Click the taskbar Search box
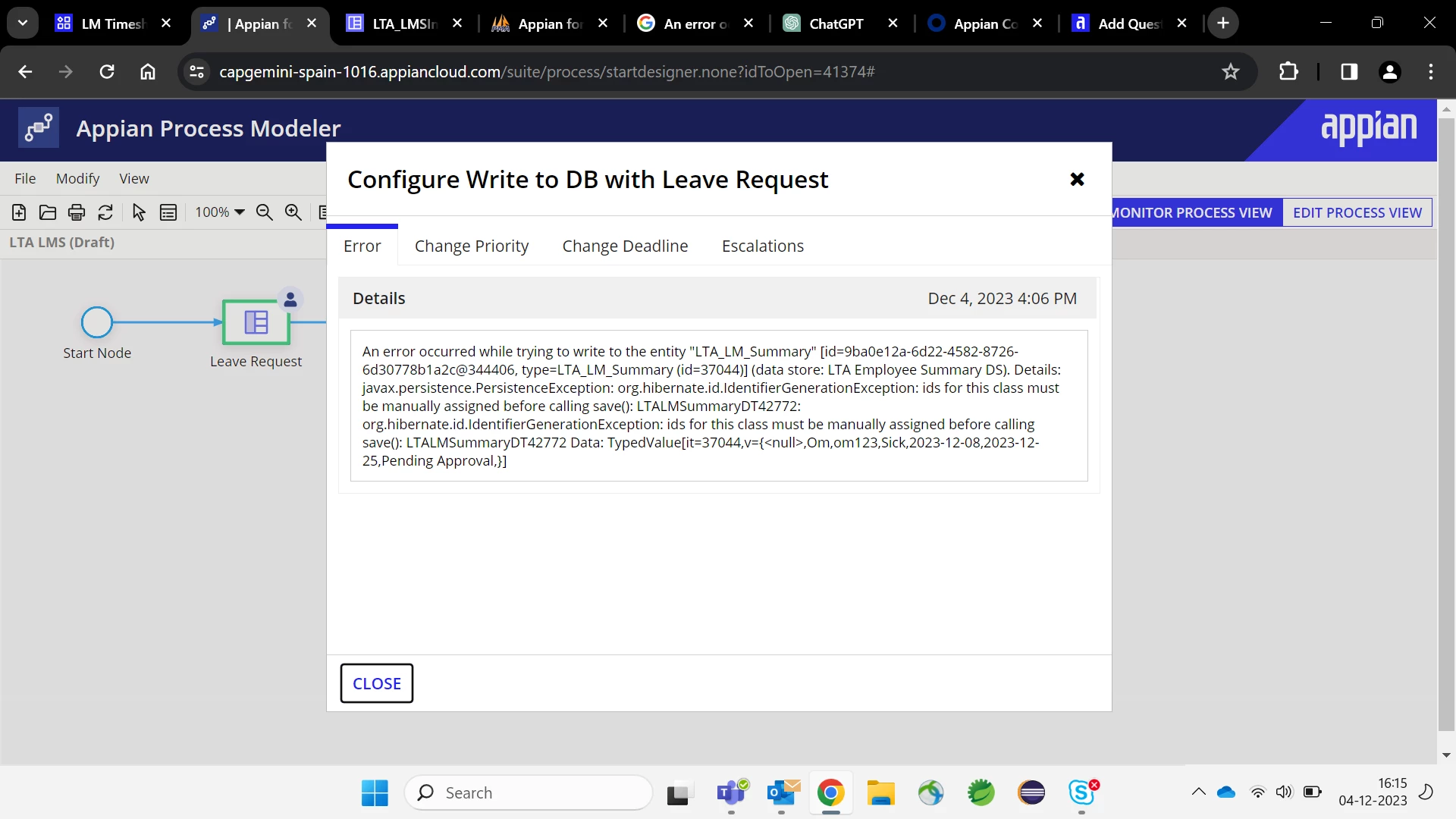The width and height of the screenshot is (1456, 819). tap(529, 793)
